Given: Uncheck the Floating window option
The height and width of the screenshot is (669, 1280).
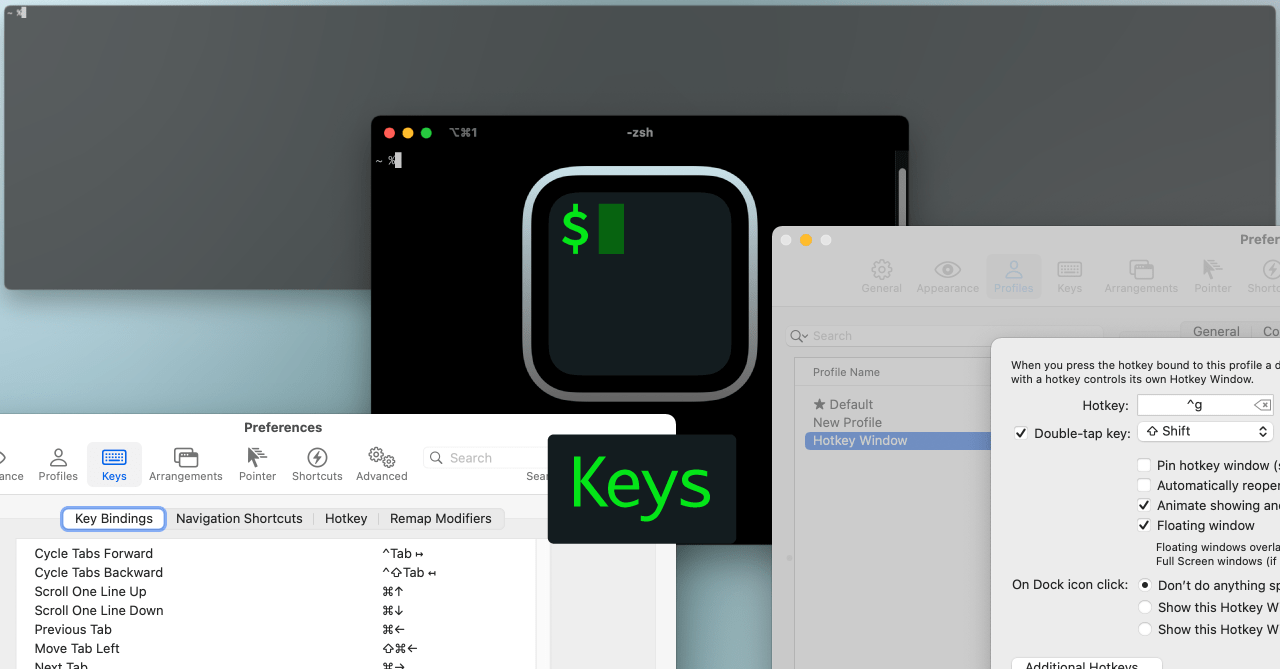Looking at the screenshot, I should pos(1144,525).
